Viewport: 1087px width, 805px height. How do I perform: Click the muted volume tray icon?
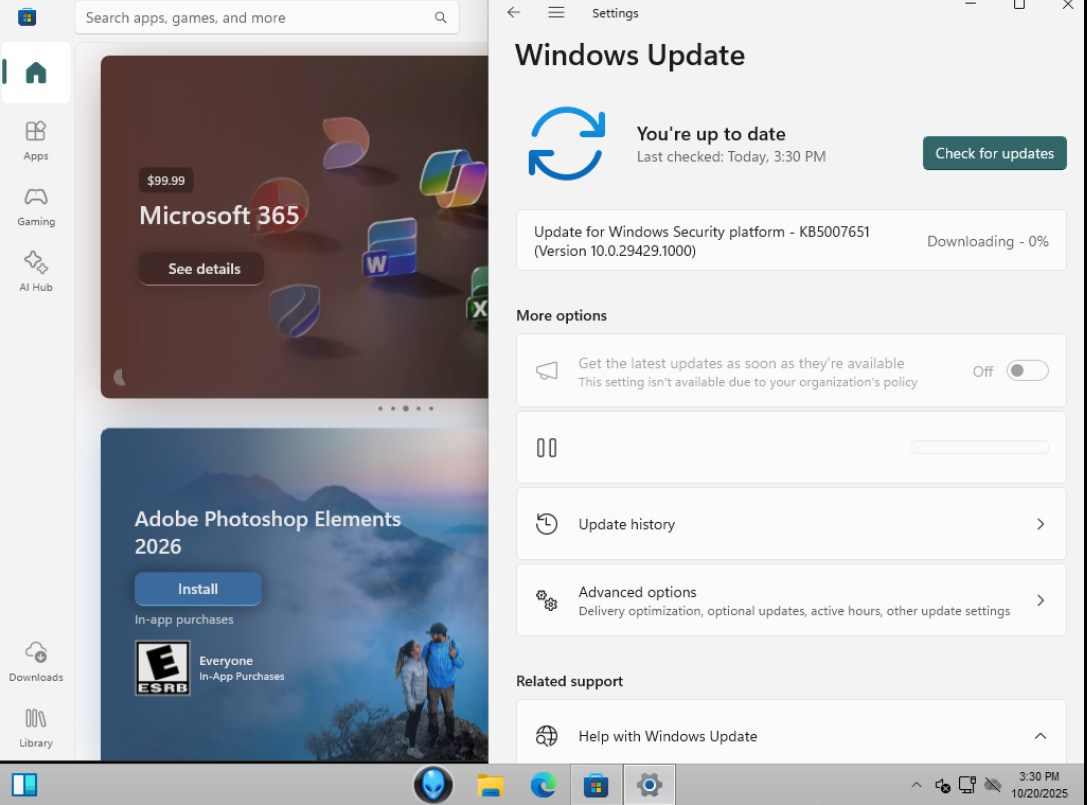[942, 785]
